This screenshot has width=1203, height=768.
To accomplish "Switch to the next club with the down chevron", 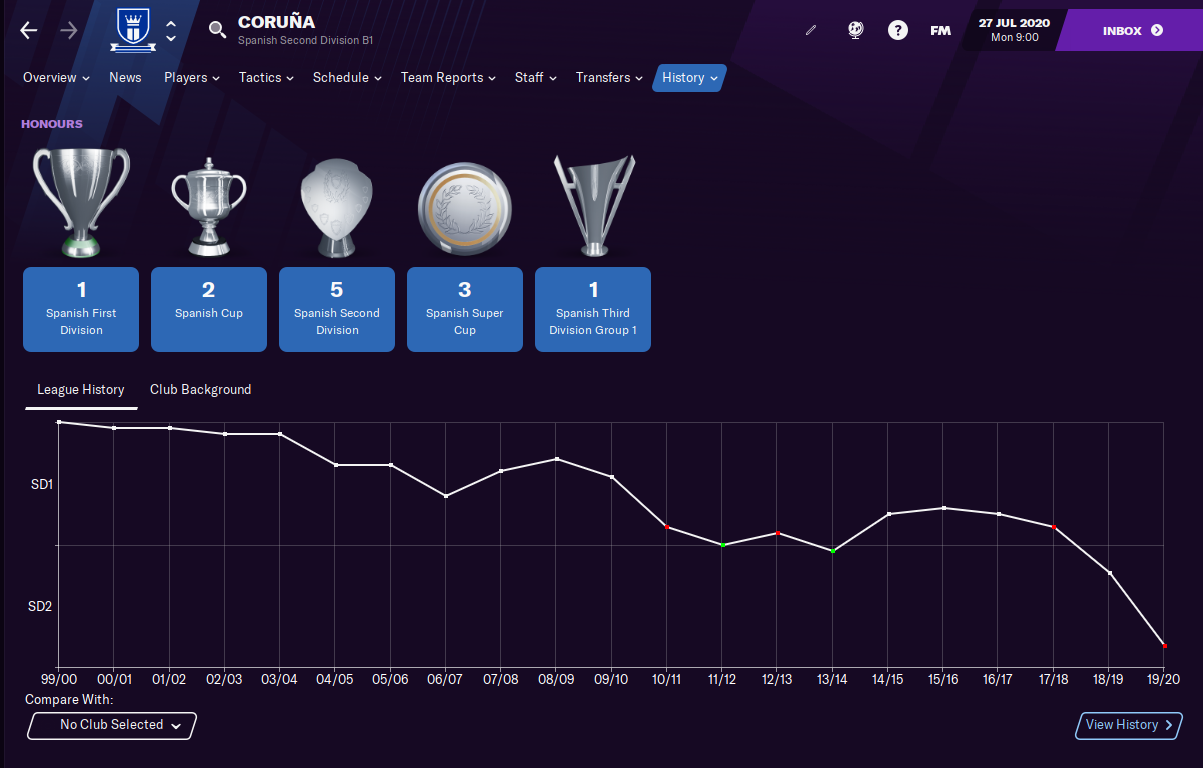I will [x=171, y=38].
